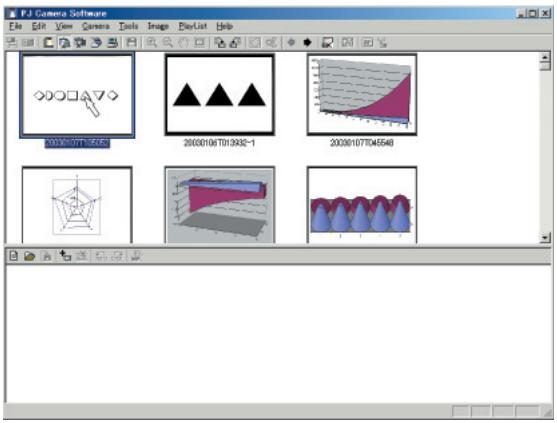Click the fit-to-window rectangle icon
This screenshot has height=423, width=557.
199,43
